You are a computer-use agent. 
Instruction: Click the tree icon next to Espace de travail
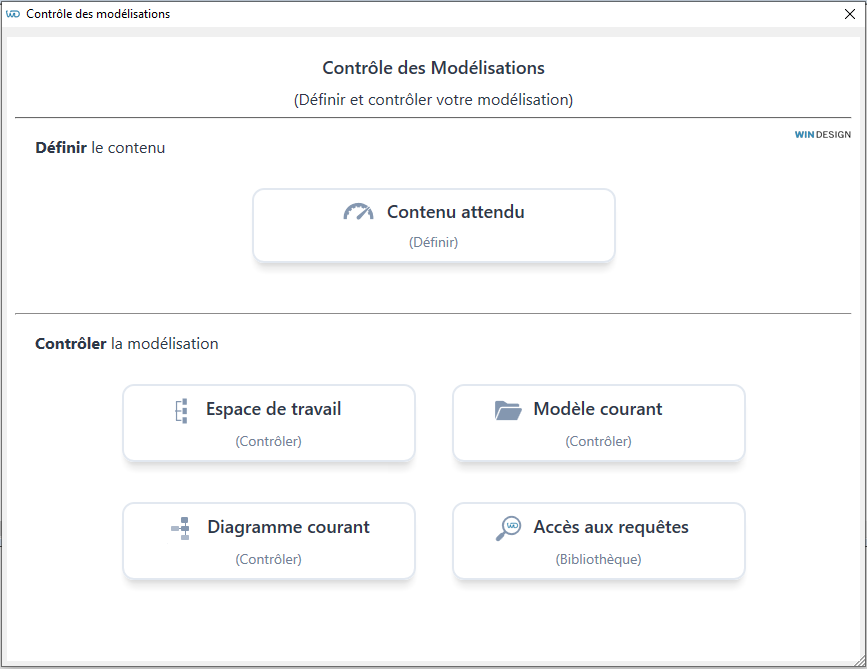click(x=181, y=411)
